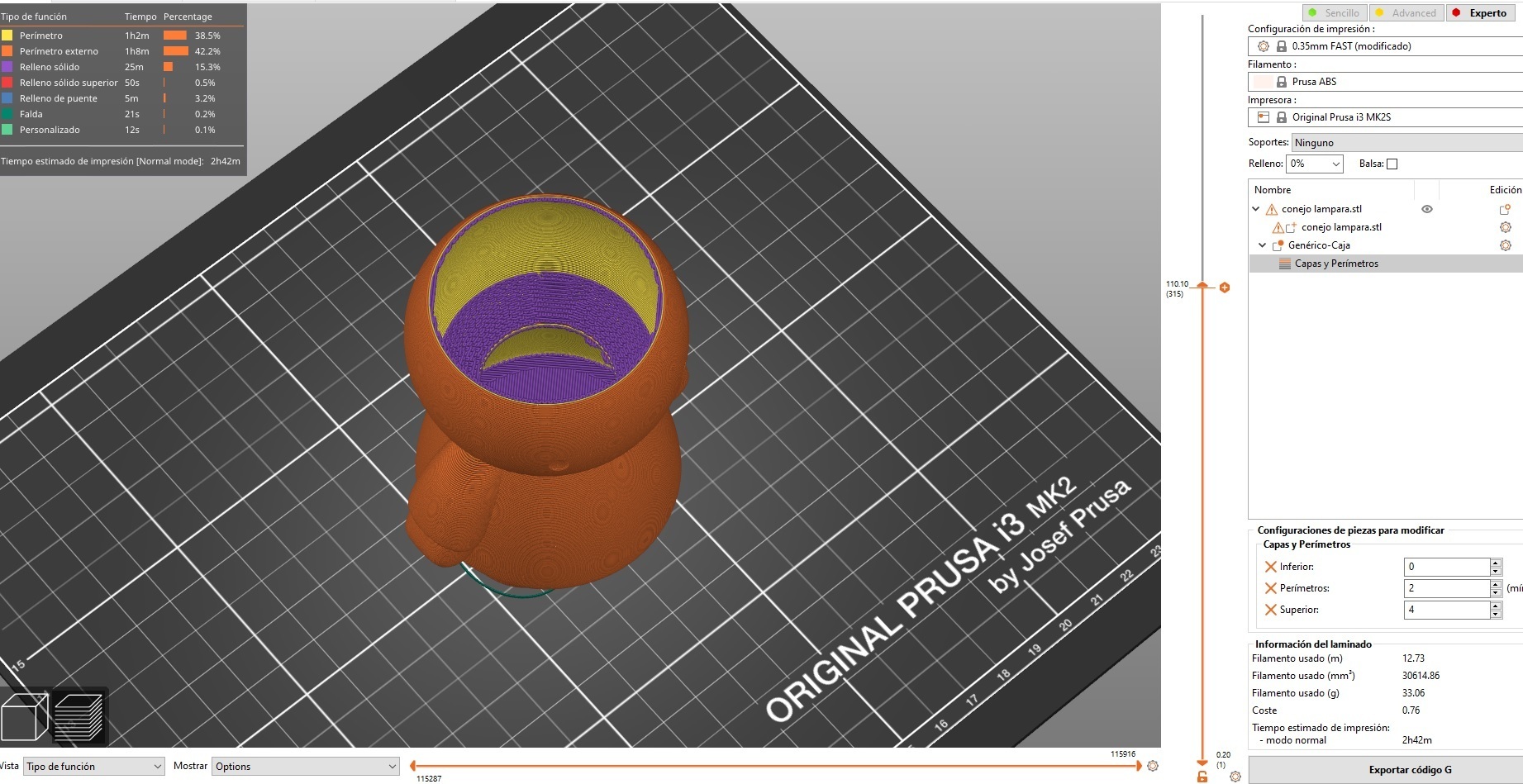Delete the Perímetros override with X icon

[x=1270, y=588]
